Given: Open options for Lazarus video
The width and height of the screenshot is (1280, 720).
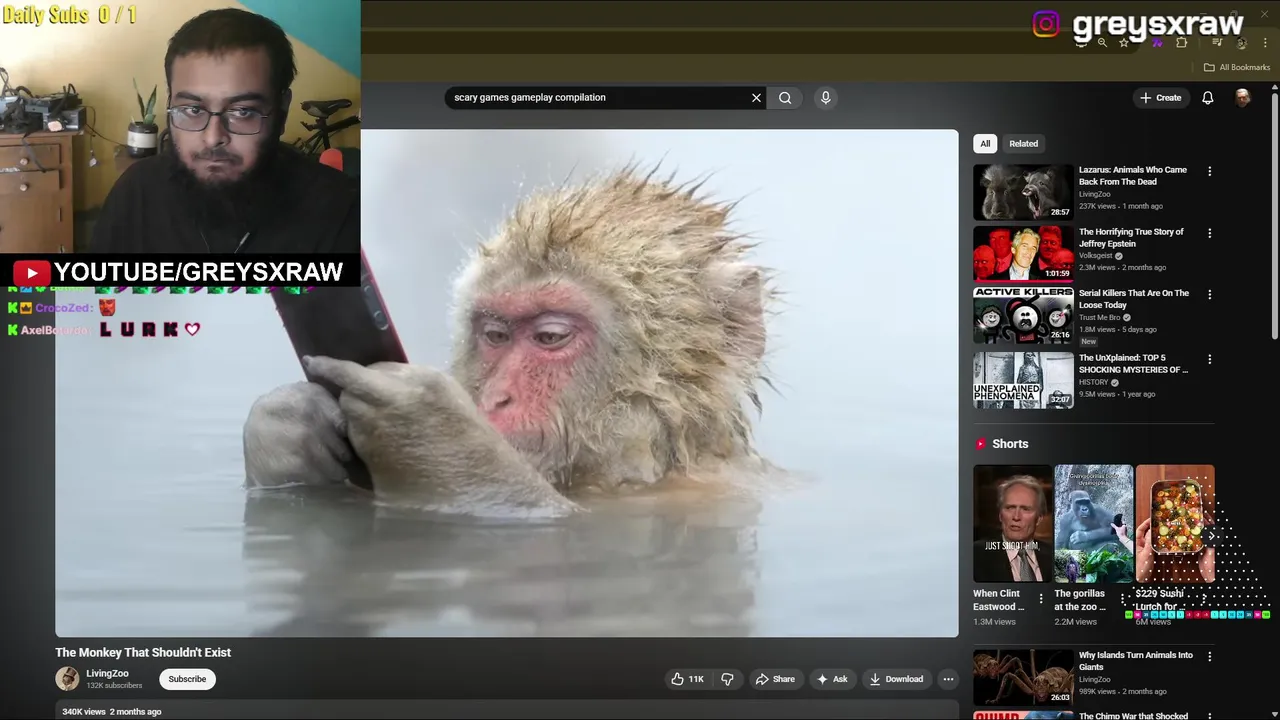Looking at the screenshot, I should pyautogui.click(x=1209, y=171).
